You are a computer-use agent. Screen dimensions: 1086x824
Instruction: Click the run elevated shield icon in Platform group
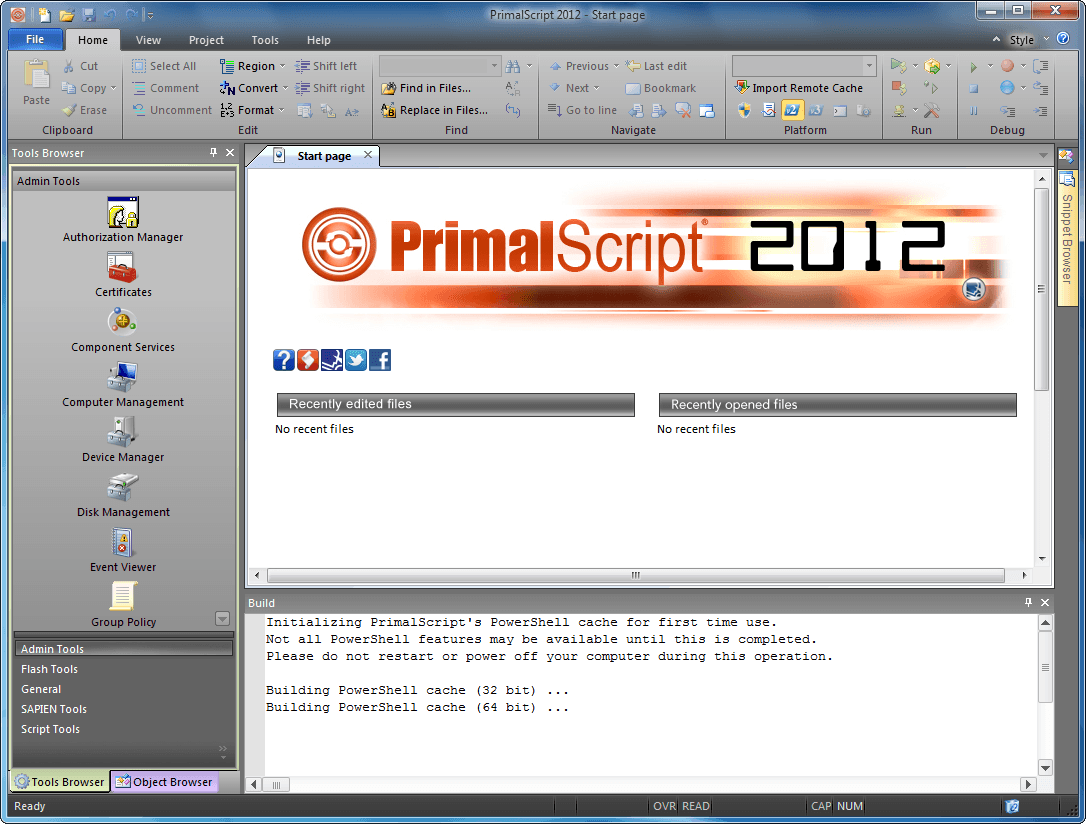[x=745, y=111]
